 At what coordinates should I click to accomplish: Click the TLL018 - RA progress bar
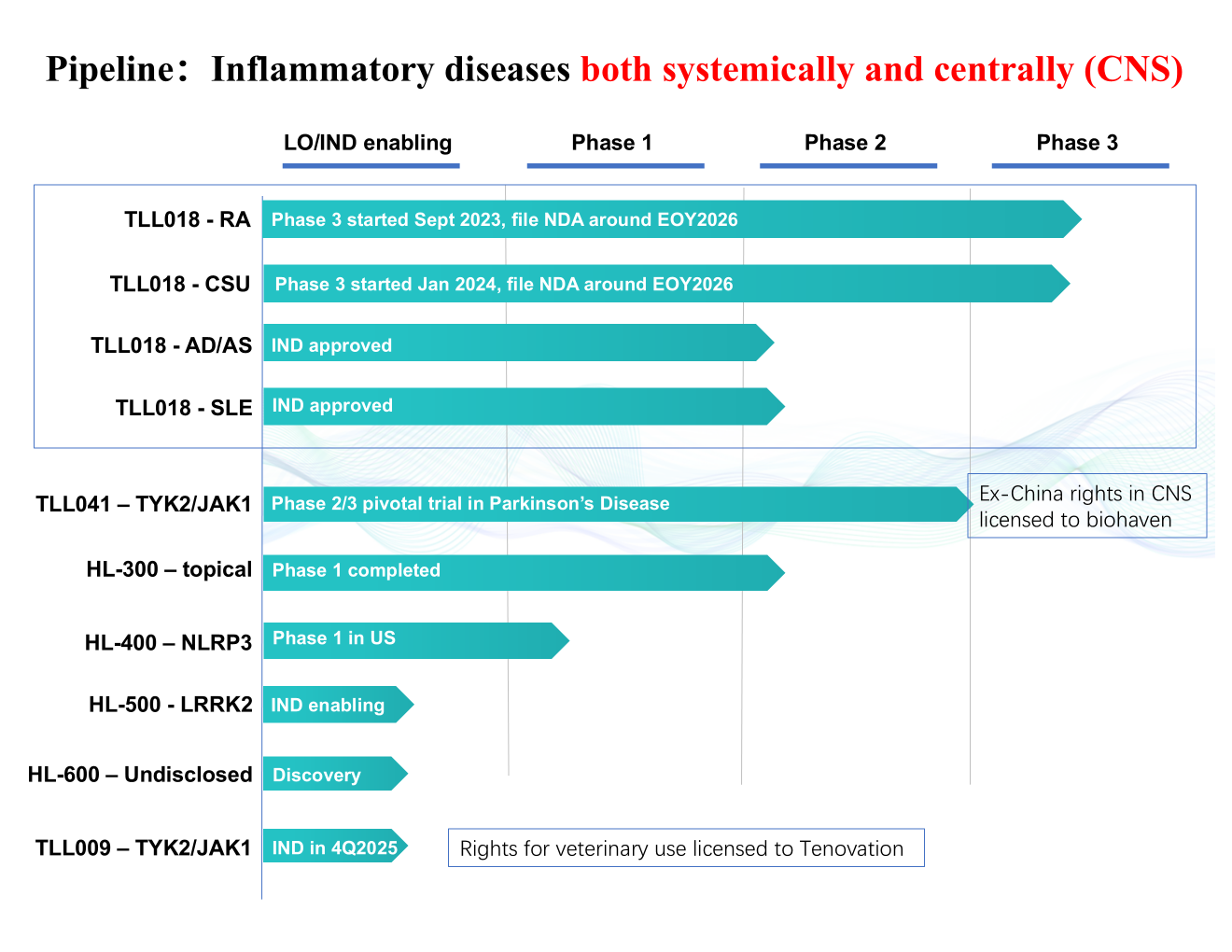663,219
